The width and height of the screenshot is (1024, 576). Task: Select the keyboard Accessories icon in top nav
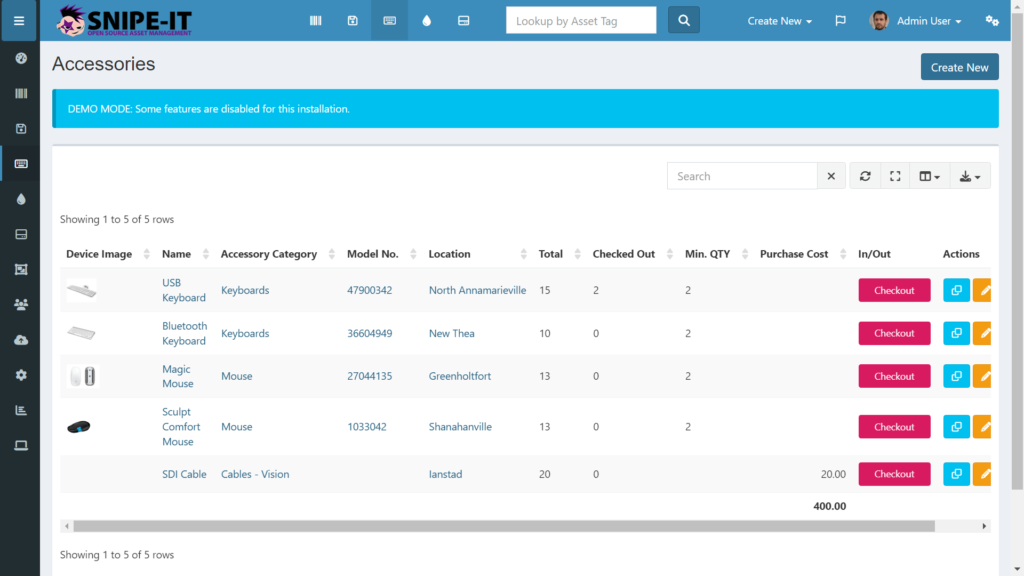pyautogui.click(x=389, y=20)
